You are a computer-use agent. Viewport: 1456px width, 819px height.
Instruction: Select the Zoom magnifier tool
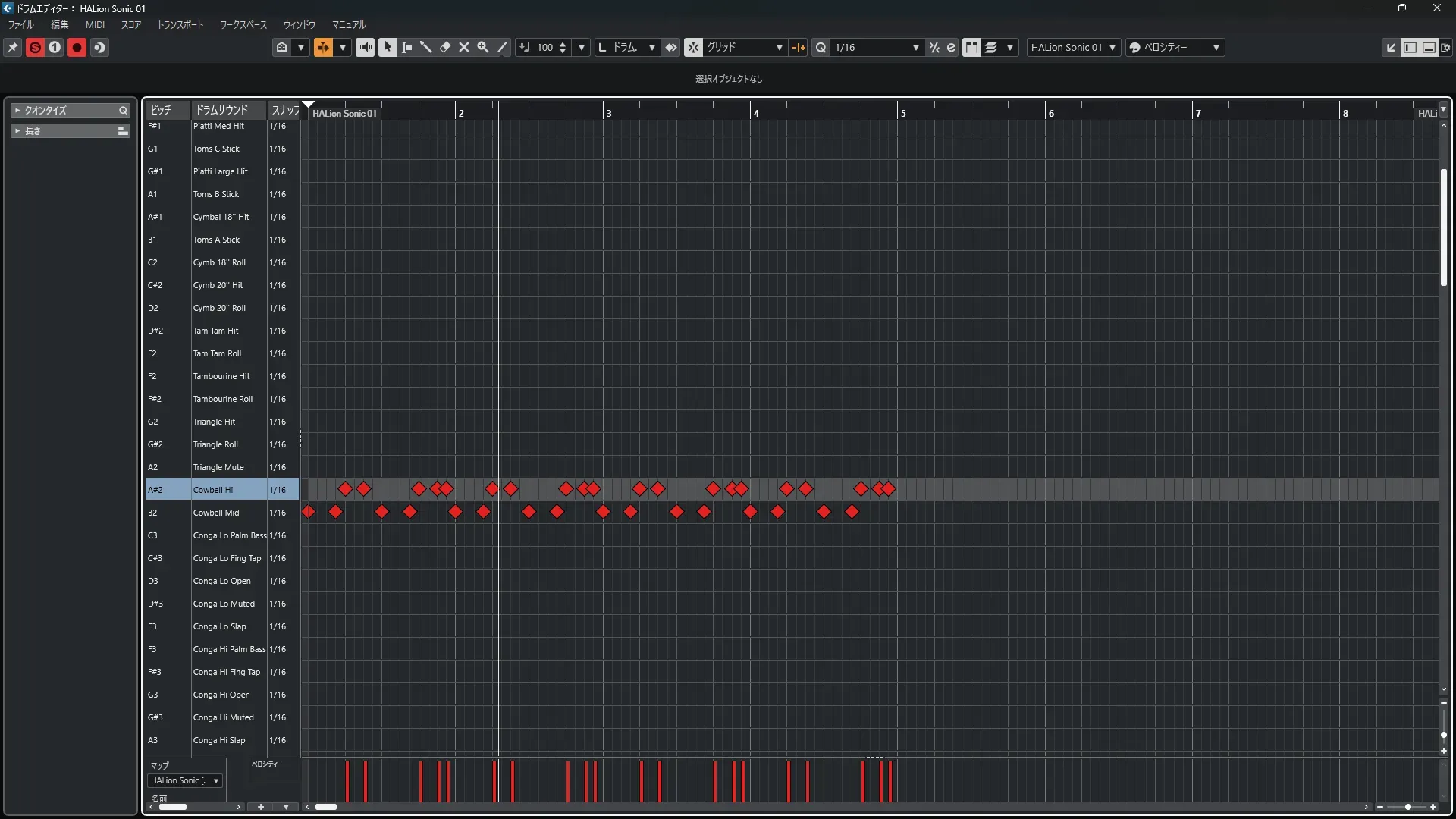[x=483, y=47]
